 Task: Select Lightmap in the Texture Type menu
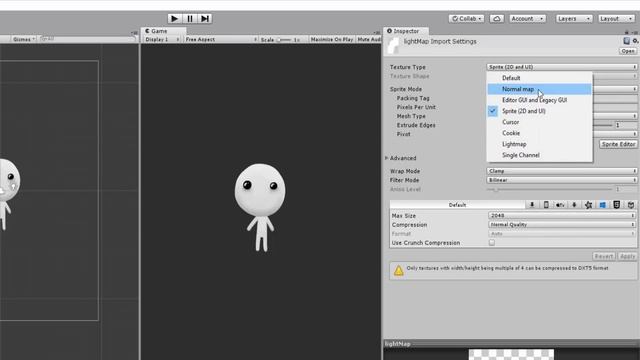pyautogui.click(x=540, y=144)
